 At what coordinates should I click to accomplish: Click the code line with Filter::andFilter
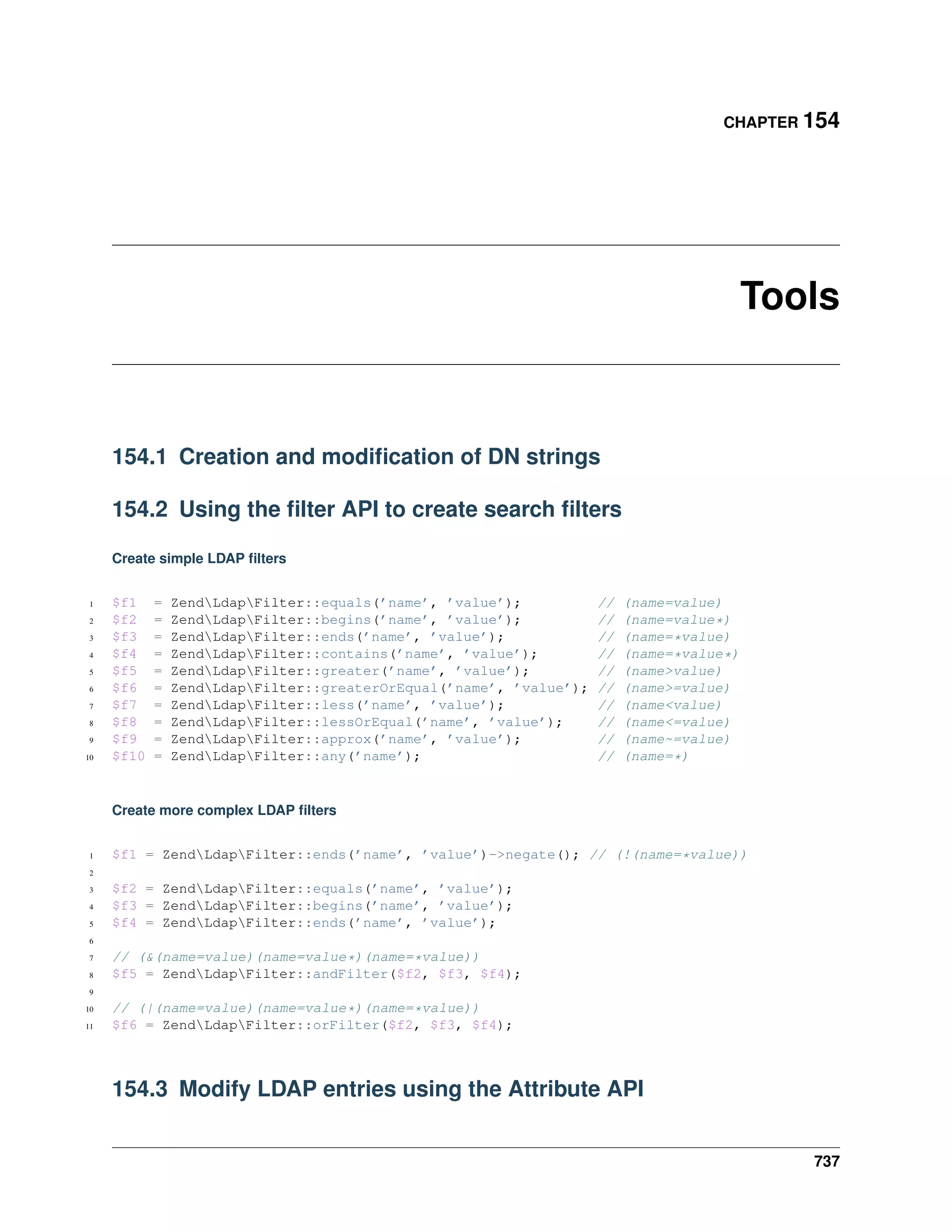317,974
